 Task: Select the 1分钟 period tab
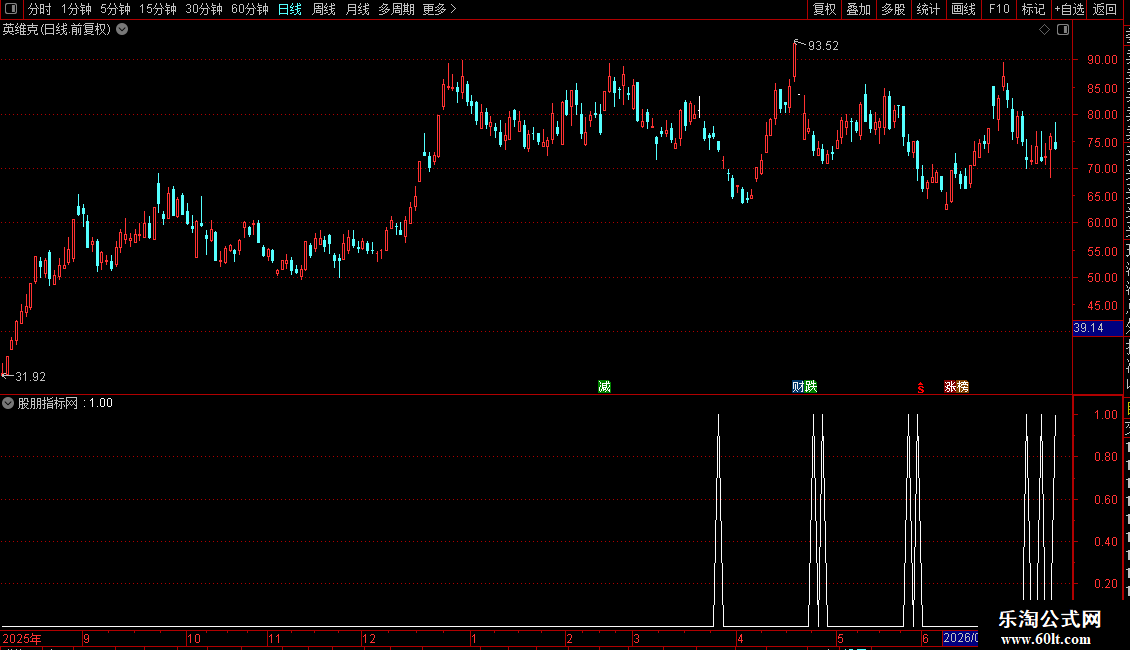point(76,9)
